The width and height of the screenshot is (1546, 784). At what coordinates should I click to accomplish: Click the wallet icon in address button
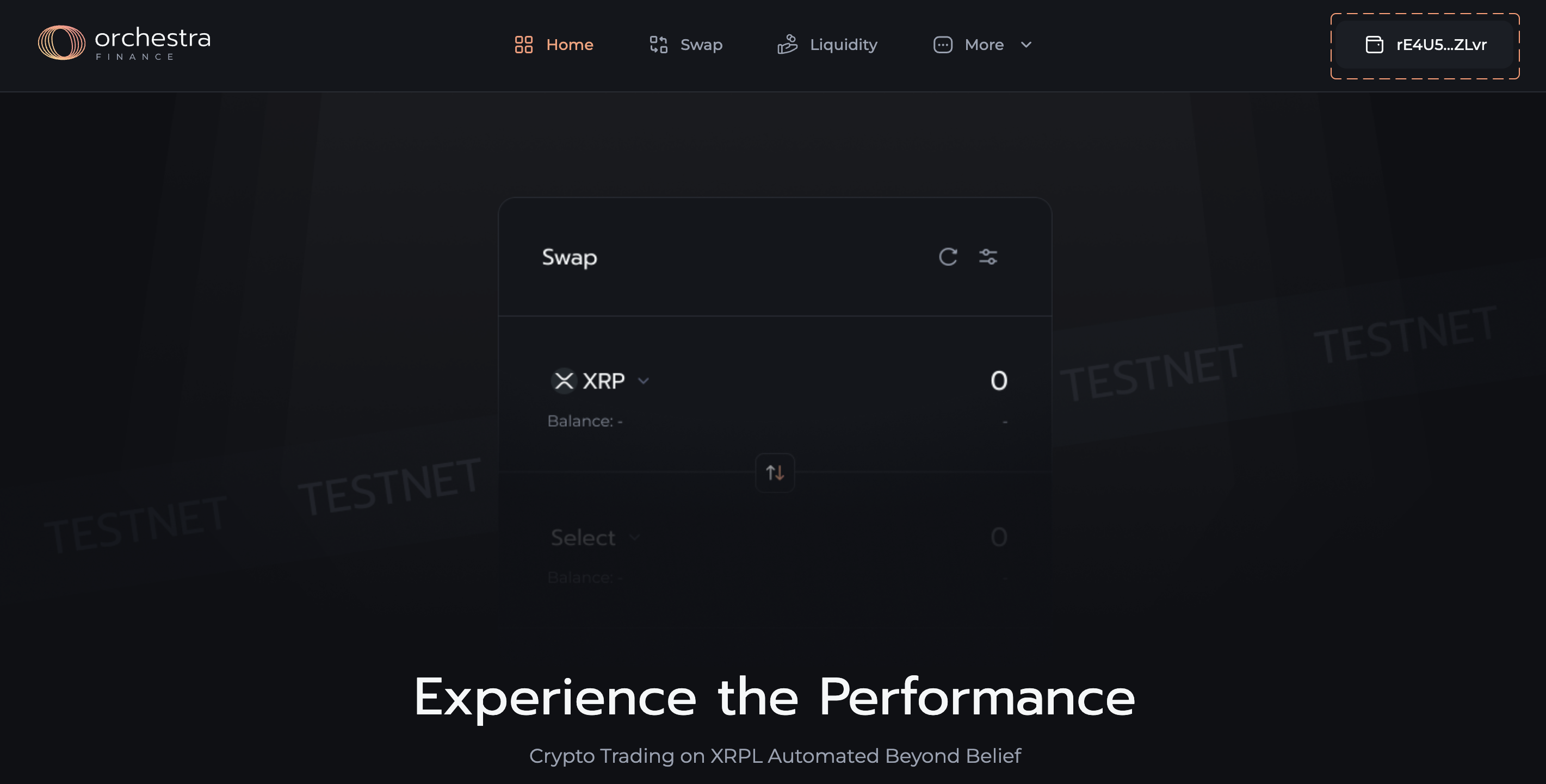click(x=1374, y=45)
